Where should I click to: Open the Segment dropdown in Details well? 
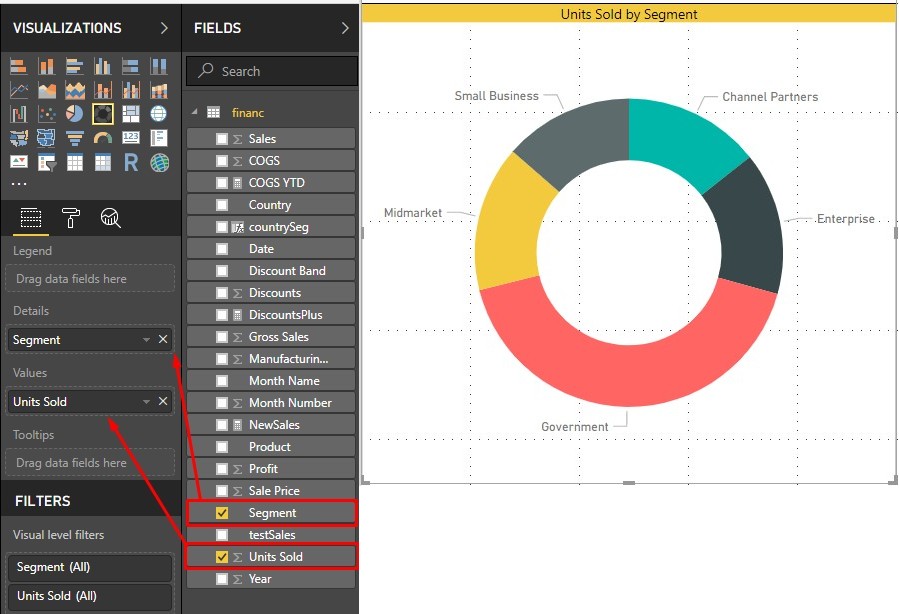(146, 340)
